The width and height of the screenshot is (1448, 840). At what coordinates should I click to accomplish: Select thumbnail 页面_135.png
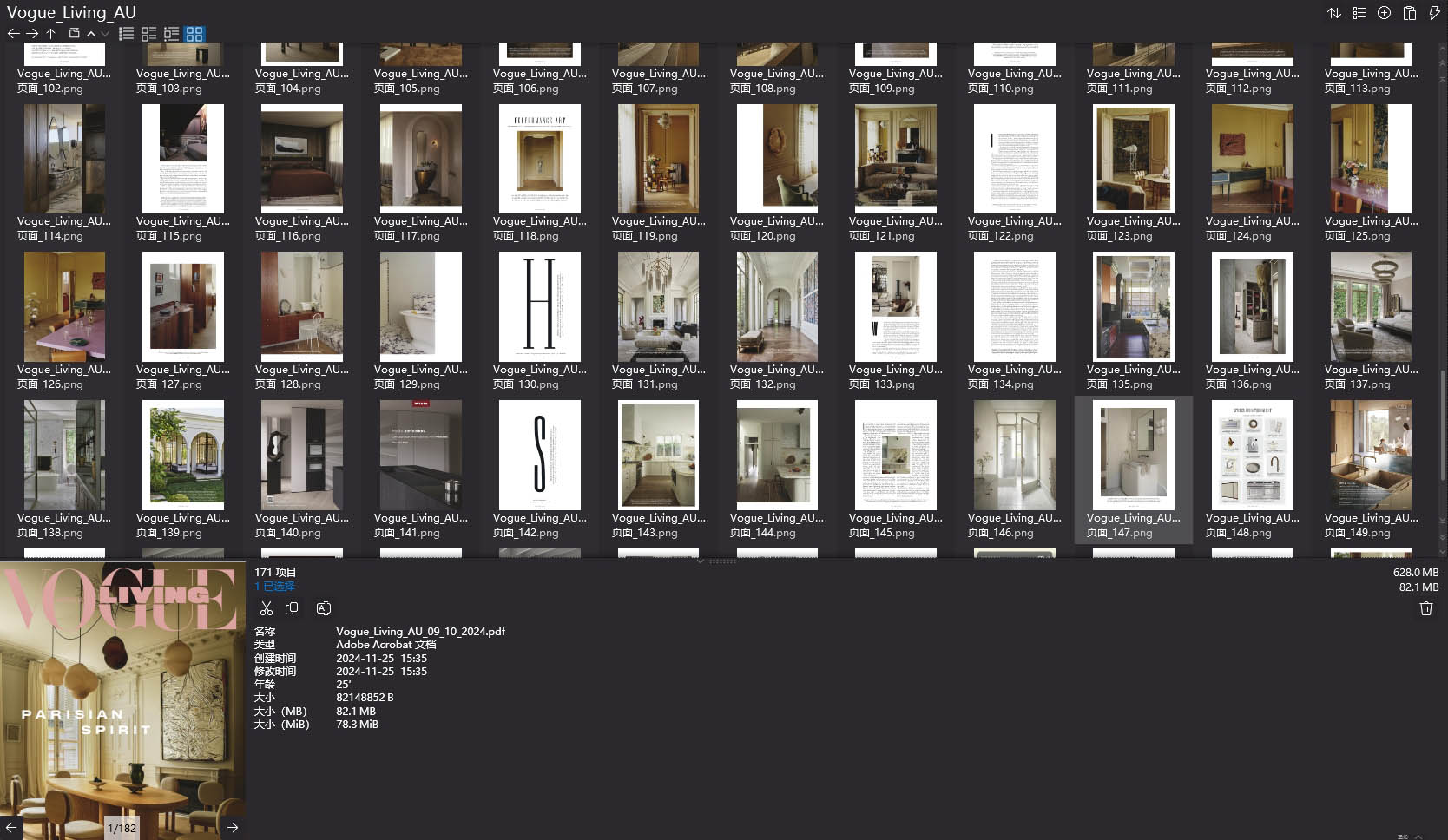click(1134, 307)
